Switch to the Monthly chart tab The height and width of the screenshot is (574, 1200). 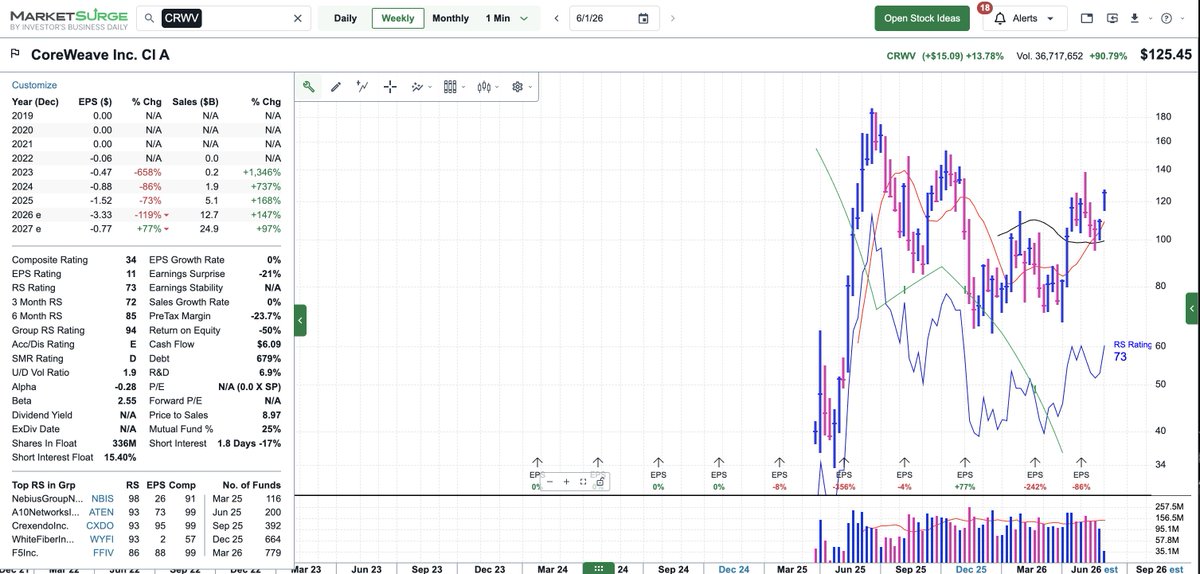click(450, 18)
